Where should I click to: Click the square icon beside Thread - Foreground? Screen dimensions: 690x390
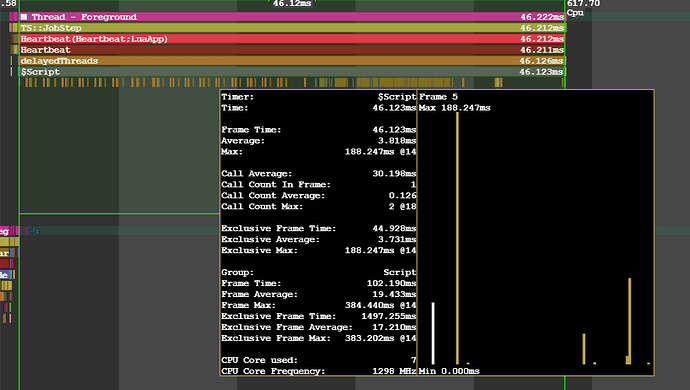(x=24, y=17)
